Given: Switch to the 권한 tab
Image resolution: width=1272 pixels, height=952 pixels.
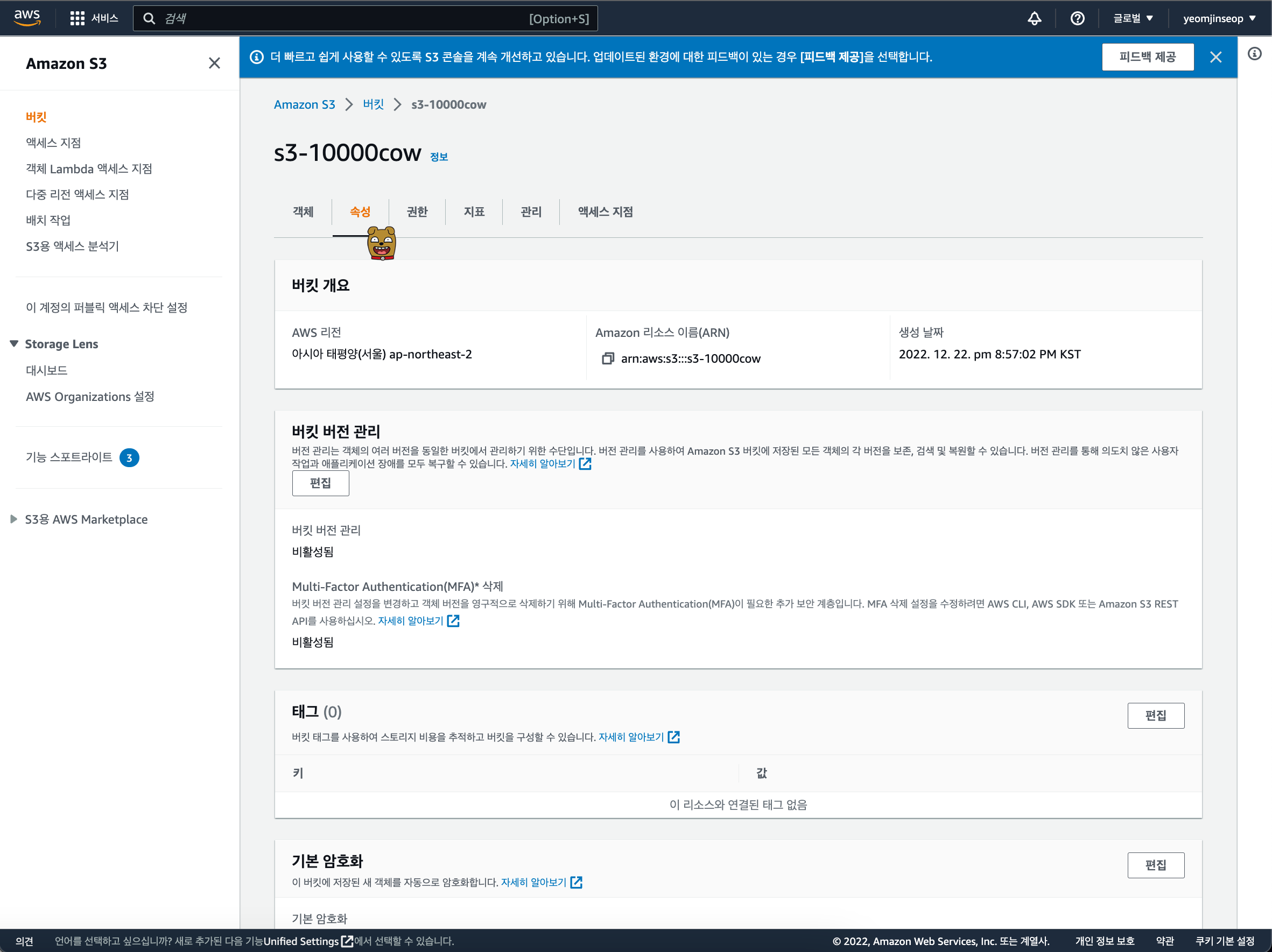Looking at the screenshot, I should pyautogui.click(x=417, y=211).
